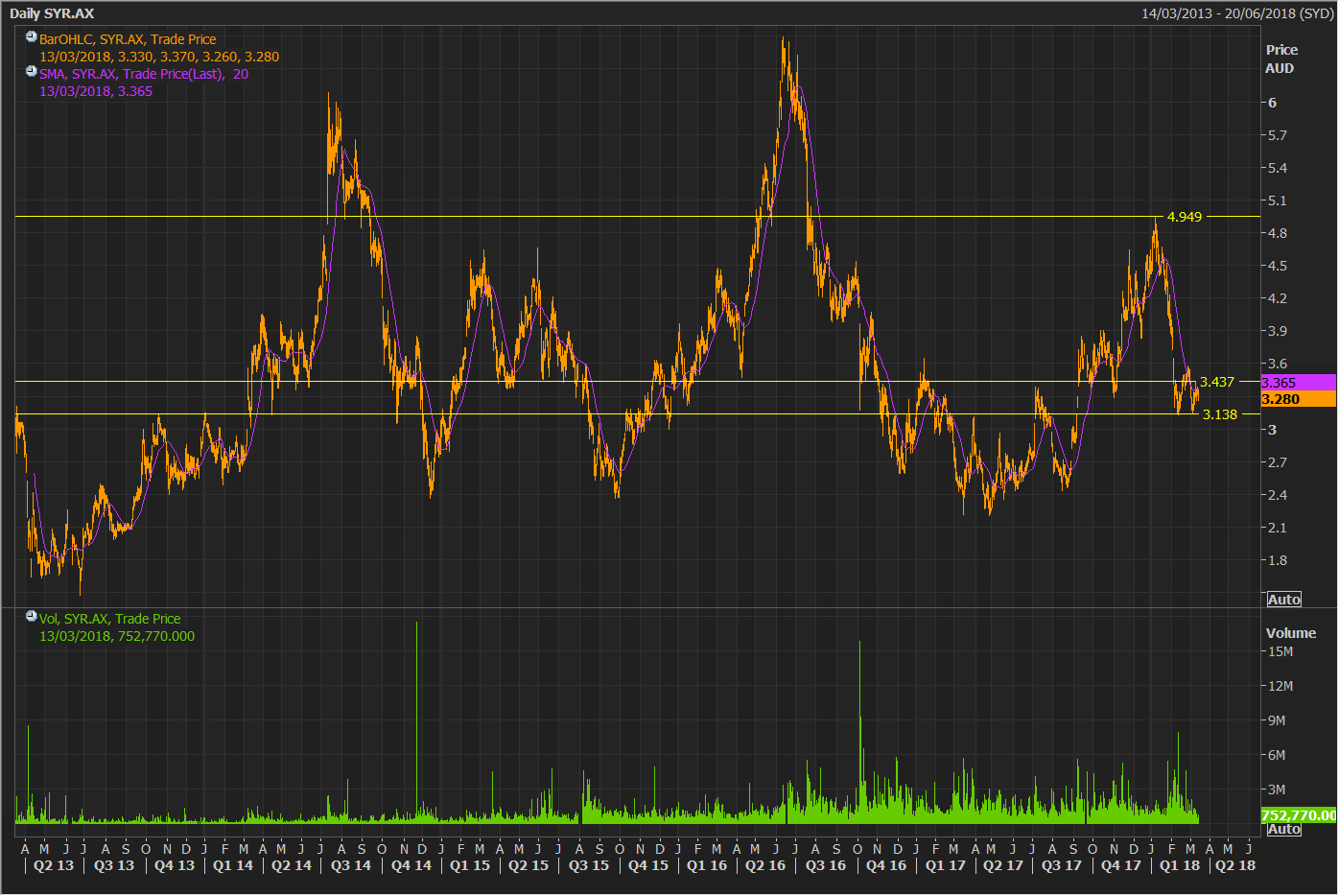The height and width of the screenshot is (896, 1339).
Task: Click the Q1 17 label on time axis
Action: click(x=946, y=865)
